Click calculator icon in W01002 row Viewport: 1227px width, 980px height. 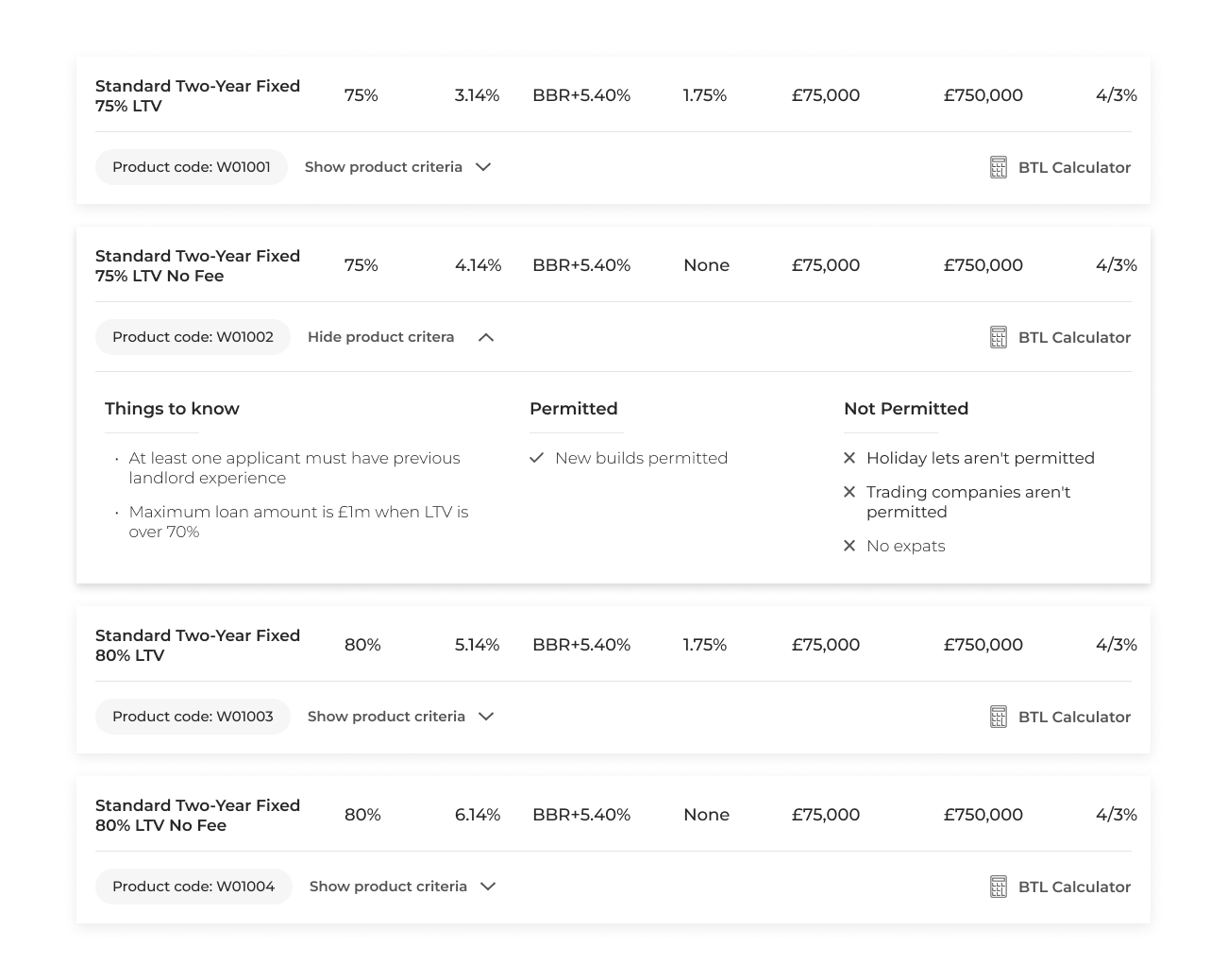998,337
